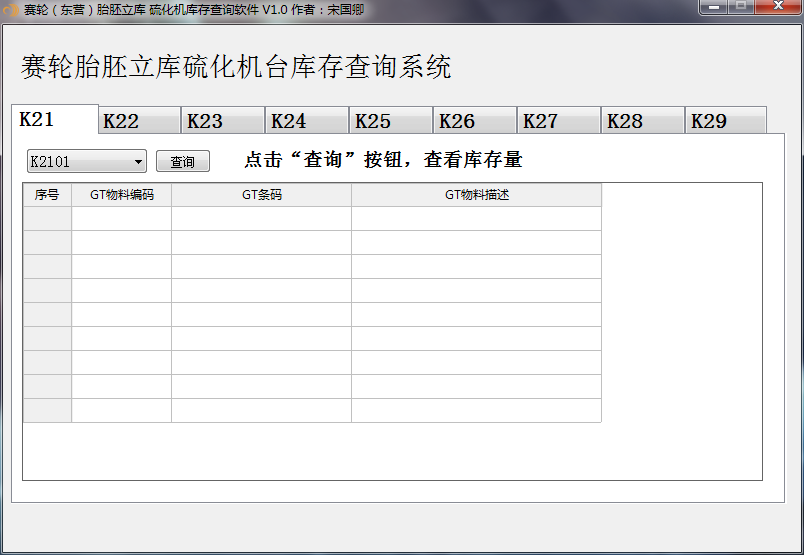Click the GT条码 column header
This screenshot has height=555, width=804.
[x=262, y=195]
